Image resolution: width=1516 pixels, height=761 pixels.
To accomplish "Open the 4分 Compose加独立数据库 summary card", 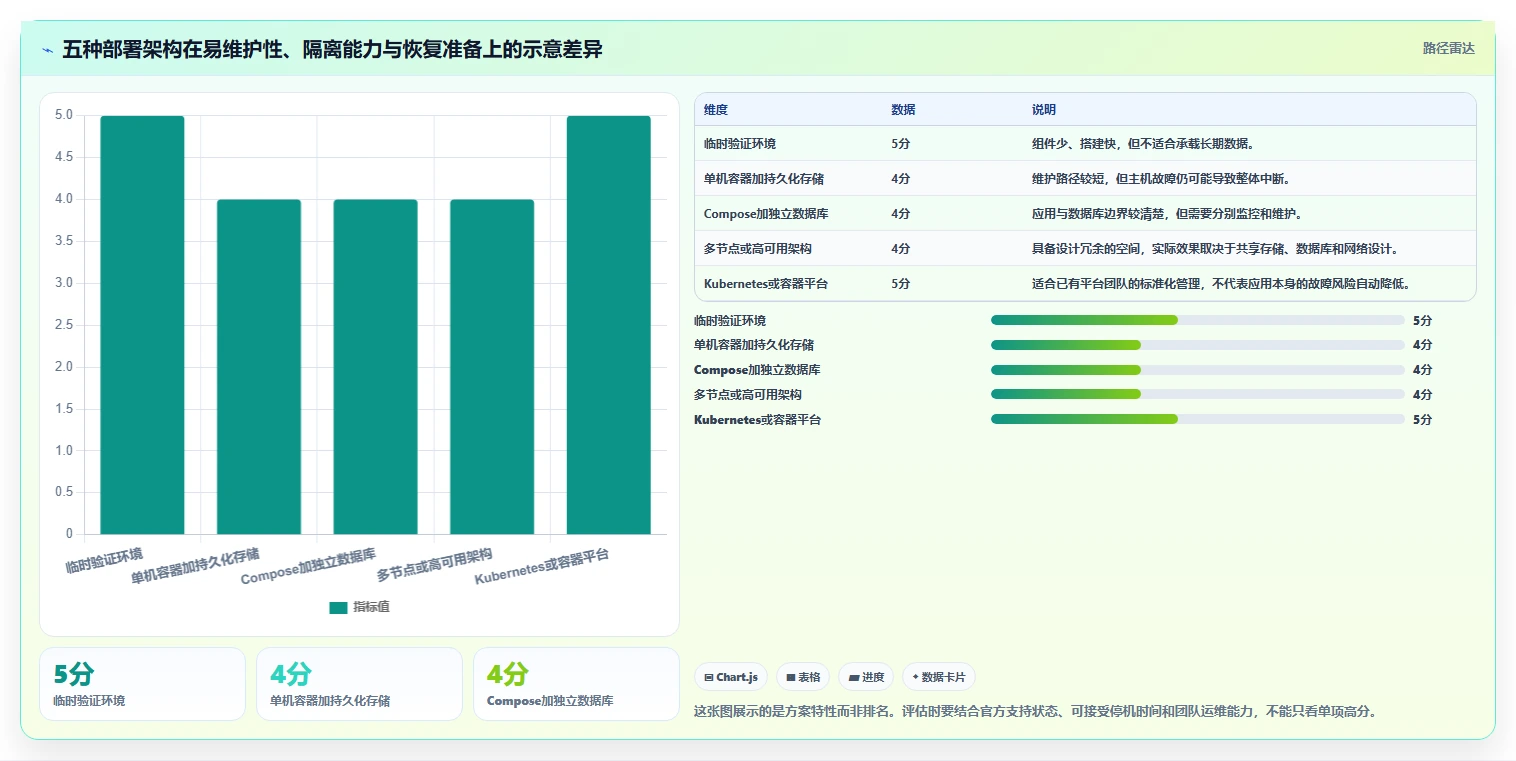I will pyautogui.click(x=576, y=684).
